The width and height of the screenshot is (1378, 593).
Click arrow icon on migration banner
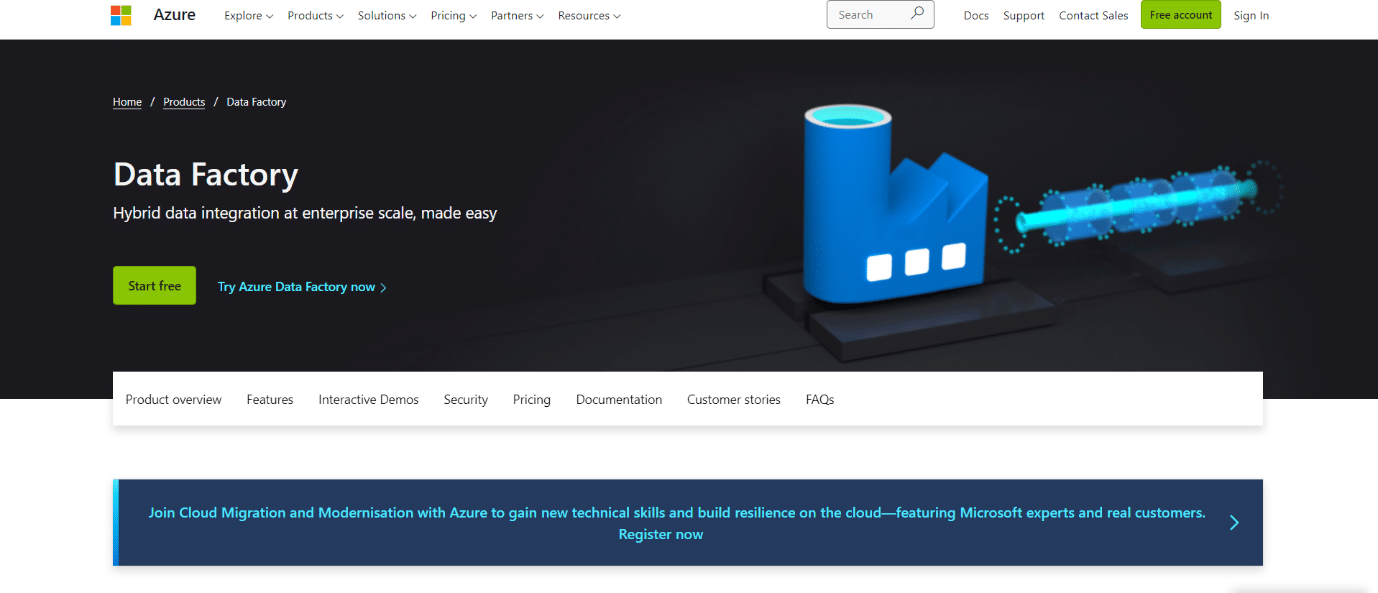(x=1234, y=522)
